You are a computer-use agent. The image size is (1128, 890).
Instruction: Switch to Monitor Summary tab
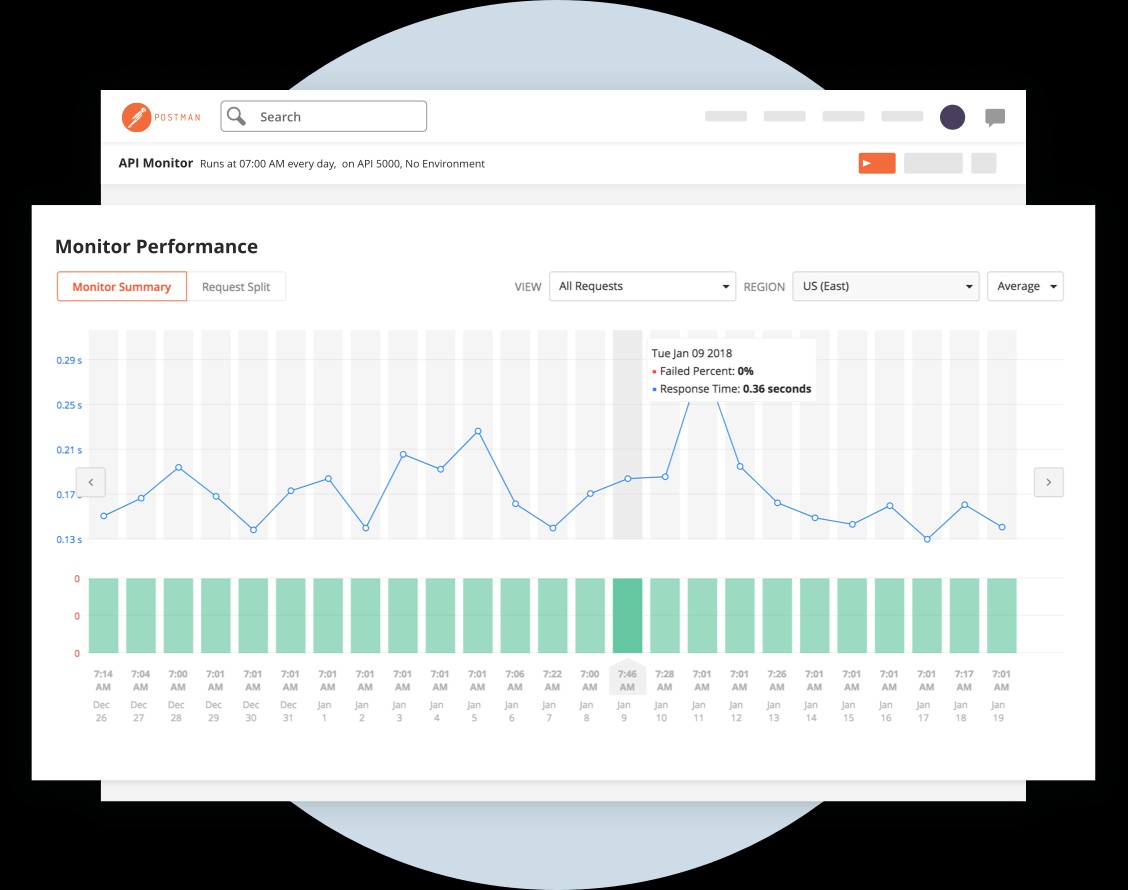(122, 287)
